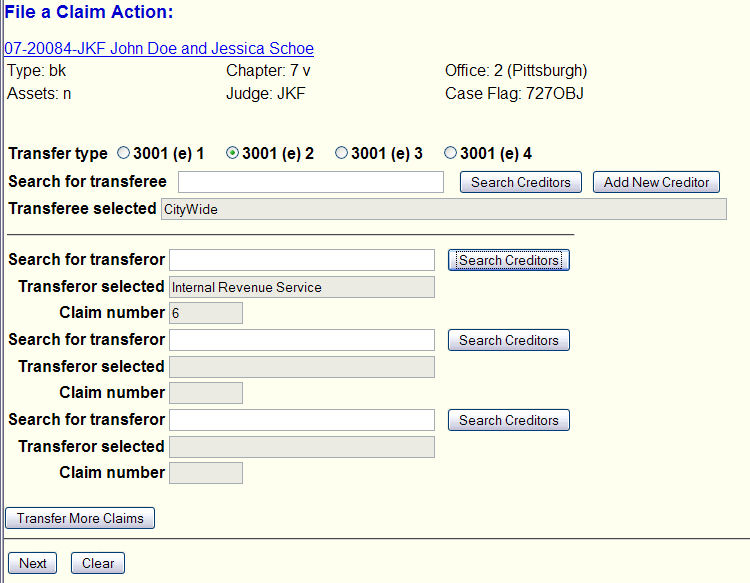Screen dimensions: 750x583
Task: Click the Search for transferee text field
Action: [311, 182]
